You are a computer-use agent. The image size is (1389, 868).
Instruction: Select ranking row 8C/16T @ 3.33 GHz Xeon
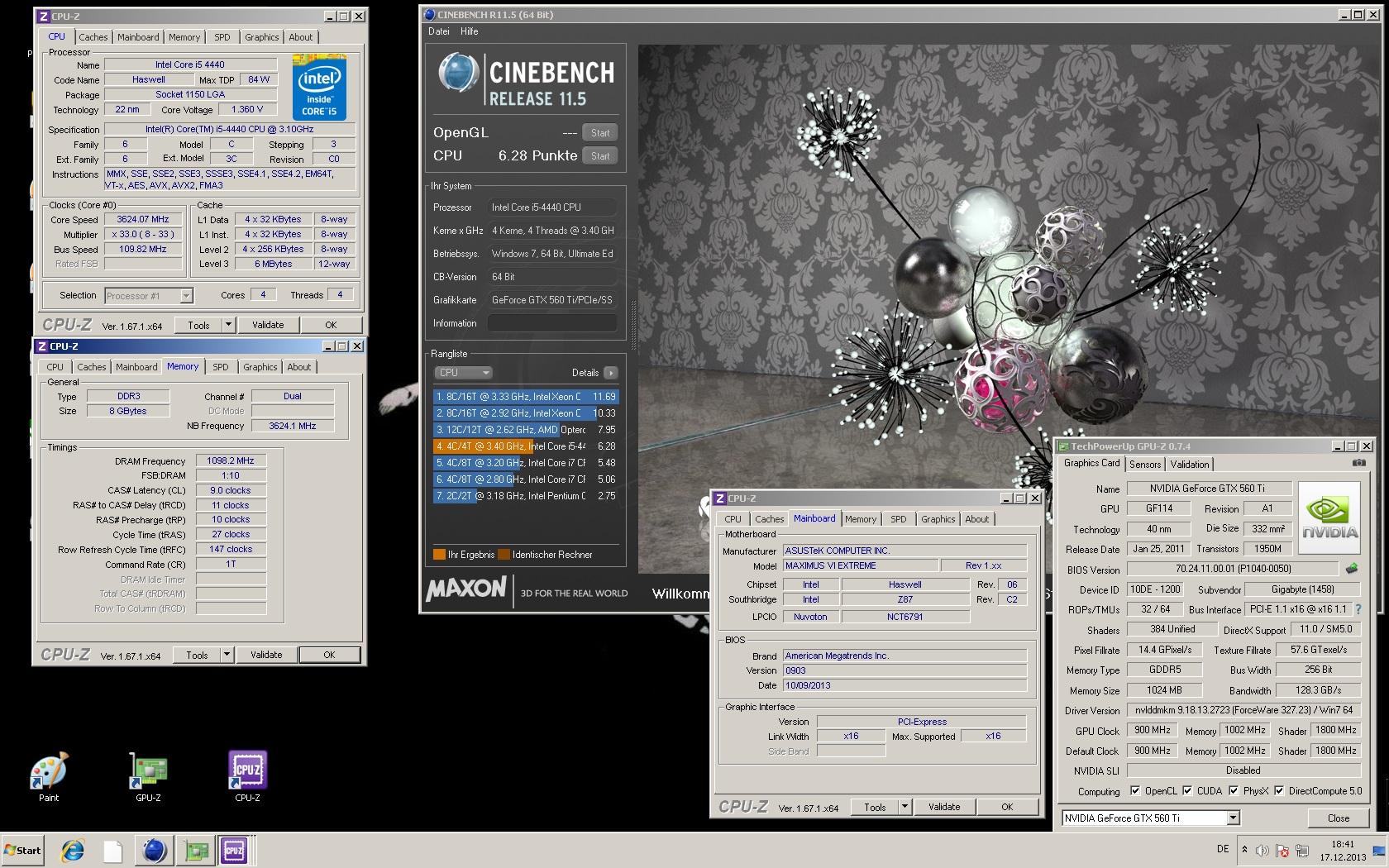[x=525, y=397]
